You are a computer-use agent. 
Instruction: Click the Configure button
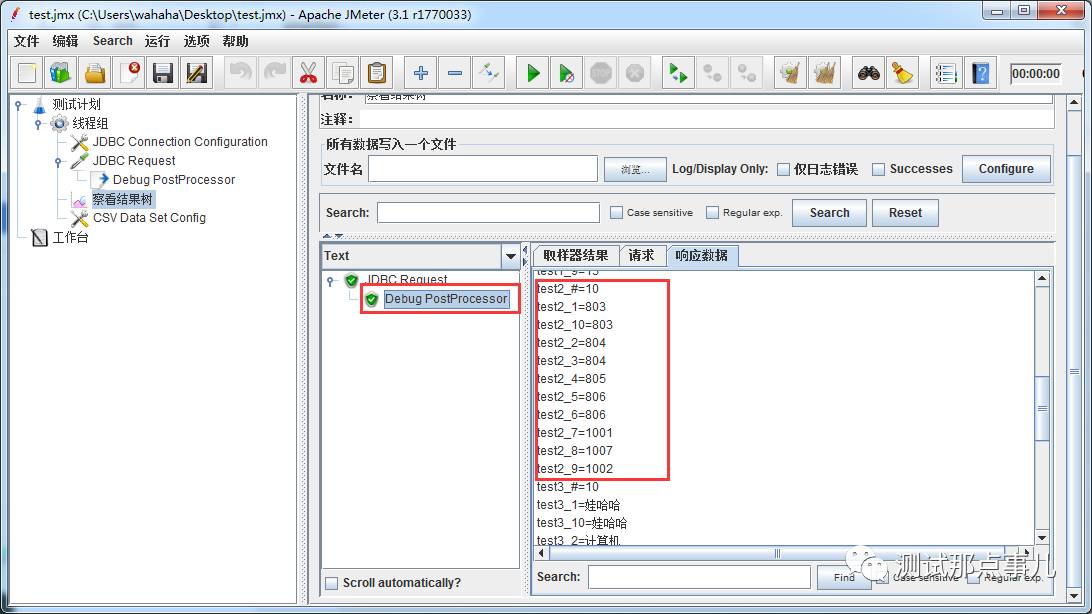[x=1006, y=168]
